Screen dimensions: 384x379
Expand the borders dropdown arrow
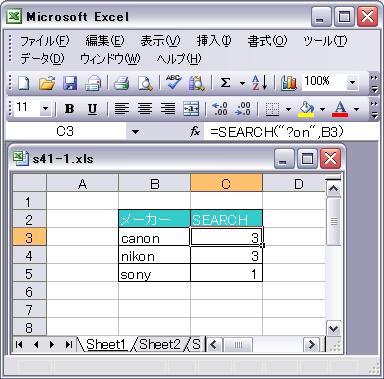click(x=288, y=109)
